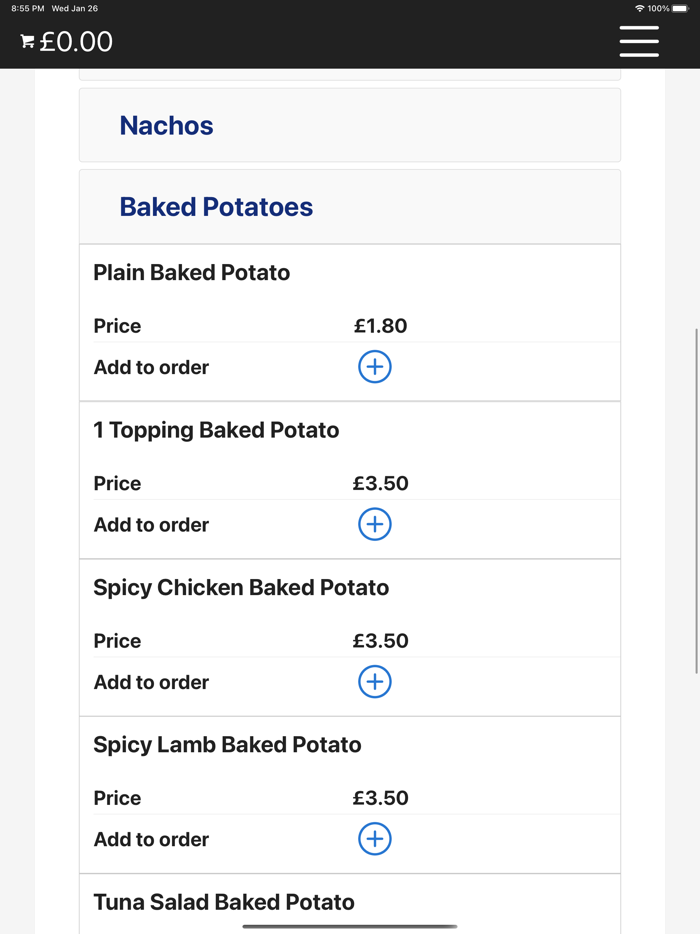Image resolution: width=700 pixels, height=934 pixels.
Task: Click the page's vertical scrollbar
Action: (x=696, y=500)
